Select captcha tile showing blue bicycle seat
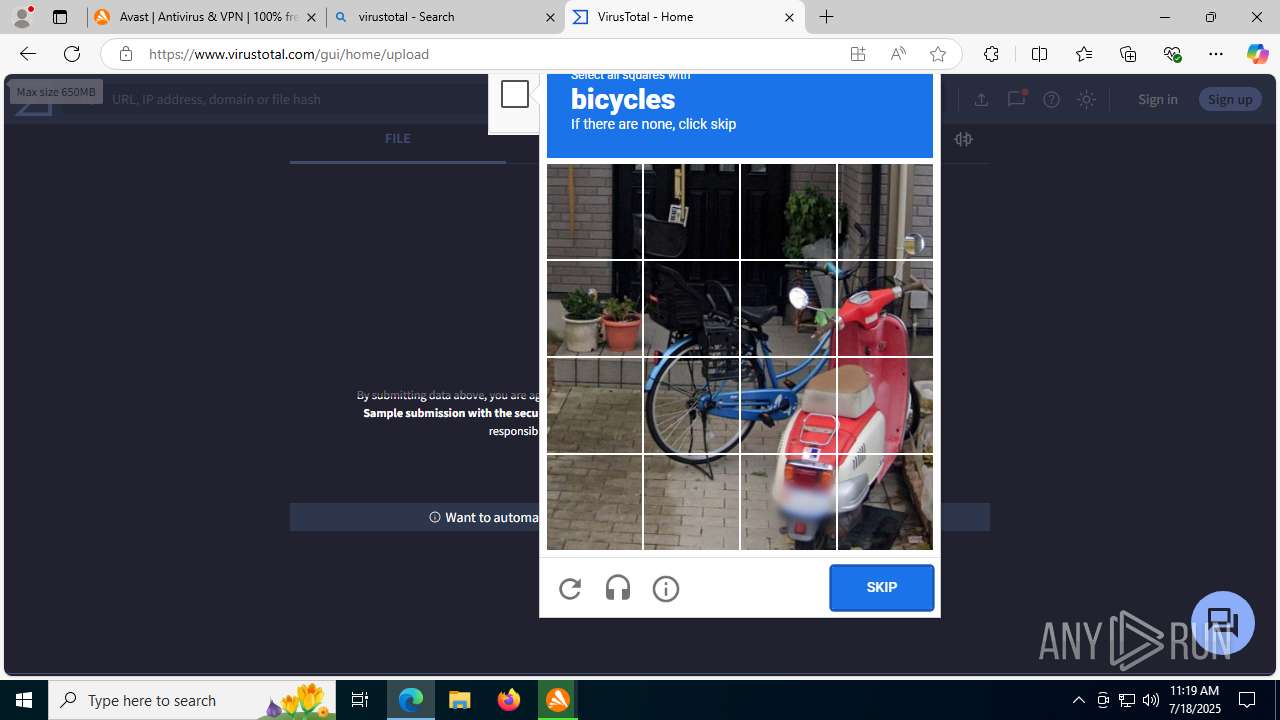 (691, 309)
